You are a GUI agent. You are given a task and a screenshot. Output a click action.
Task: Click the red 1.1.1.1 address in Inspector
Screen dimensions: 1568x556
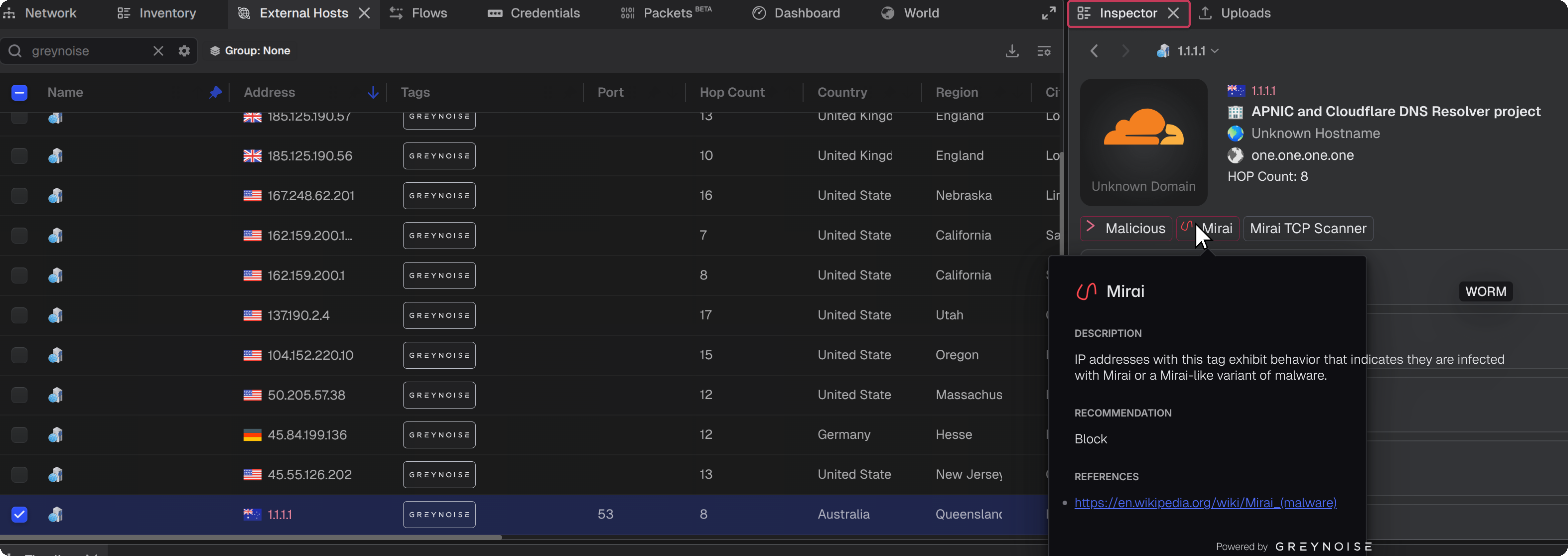(x=1264, y=91)
